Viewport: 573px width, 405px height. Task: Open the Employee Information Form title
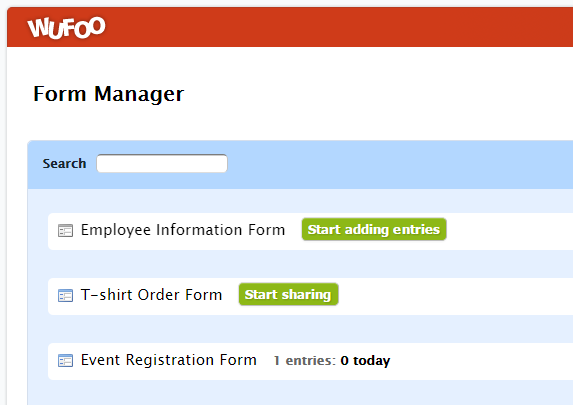[x=183, y=230]
